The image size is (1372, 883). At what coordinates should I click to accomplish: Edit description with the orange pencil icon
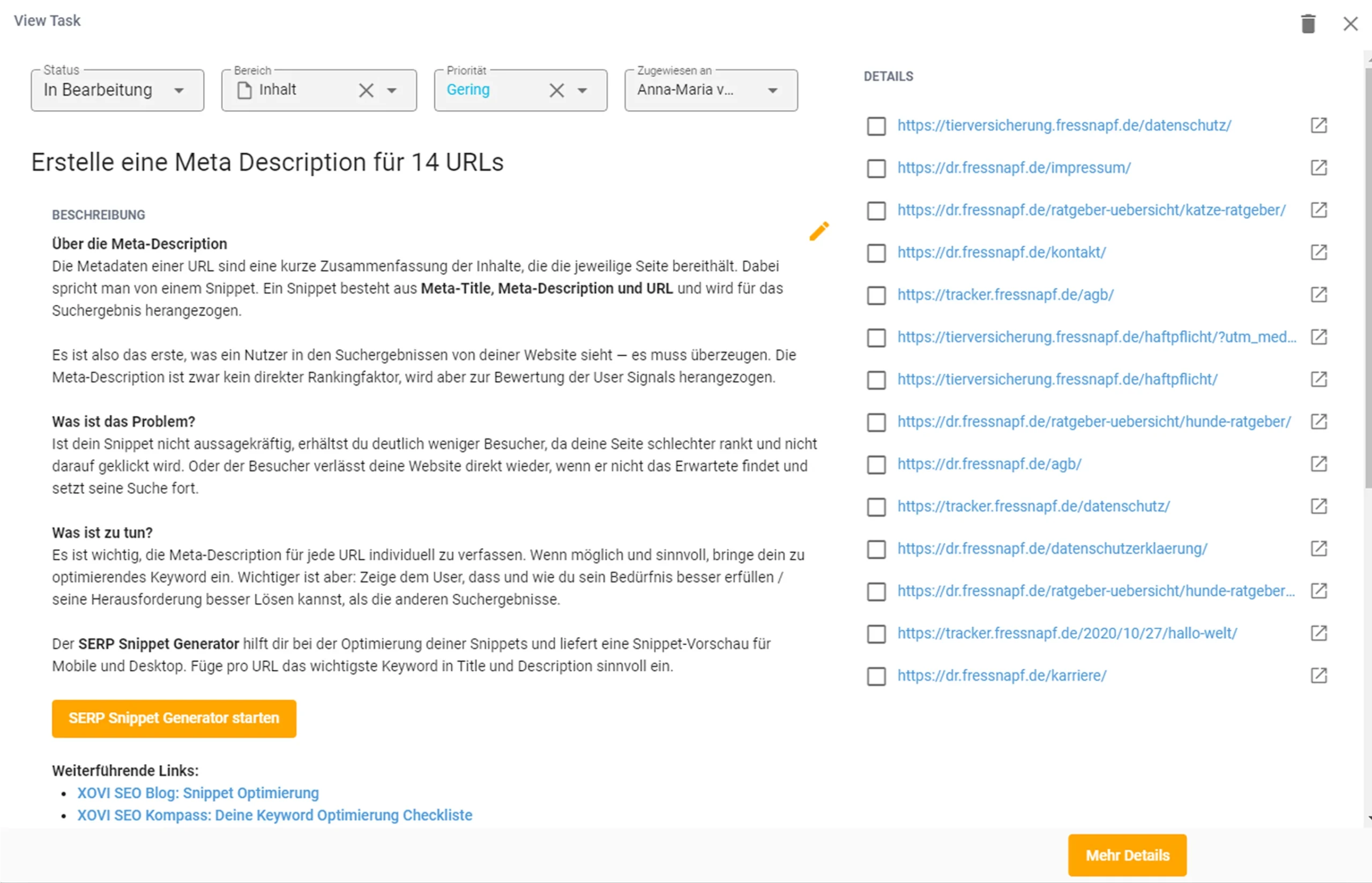click(819, 231)
